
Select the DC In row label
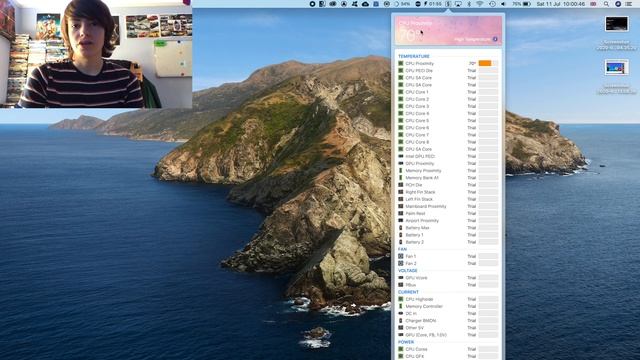point(411,313)
